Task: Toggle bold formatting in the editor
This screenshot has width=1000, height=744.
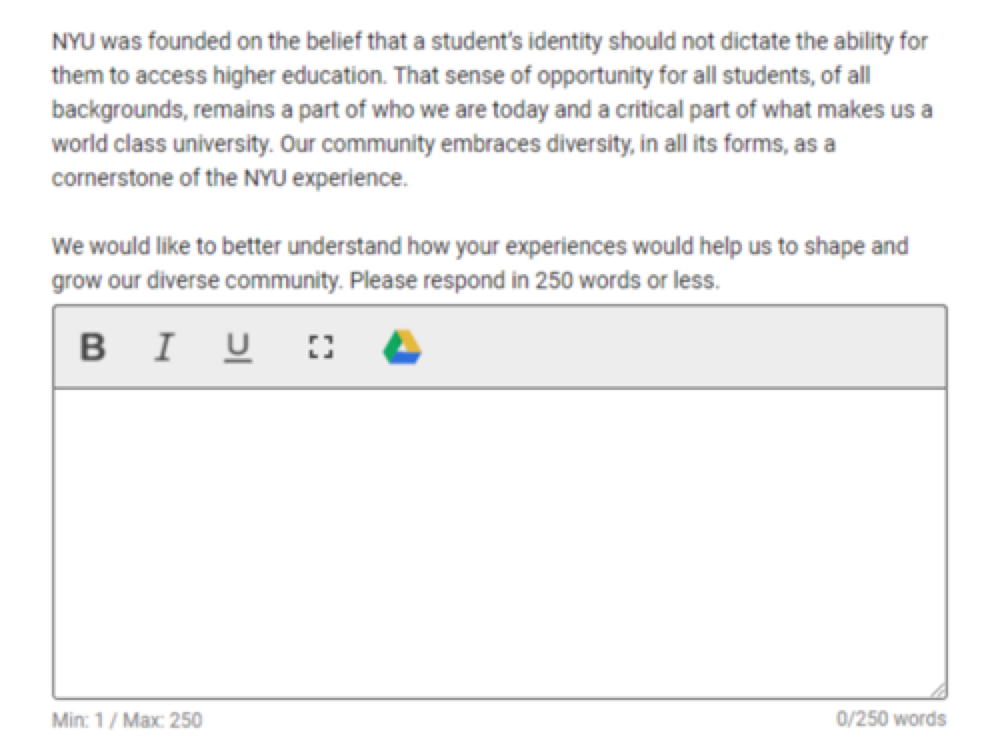Action: point(93,347)
